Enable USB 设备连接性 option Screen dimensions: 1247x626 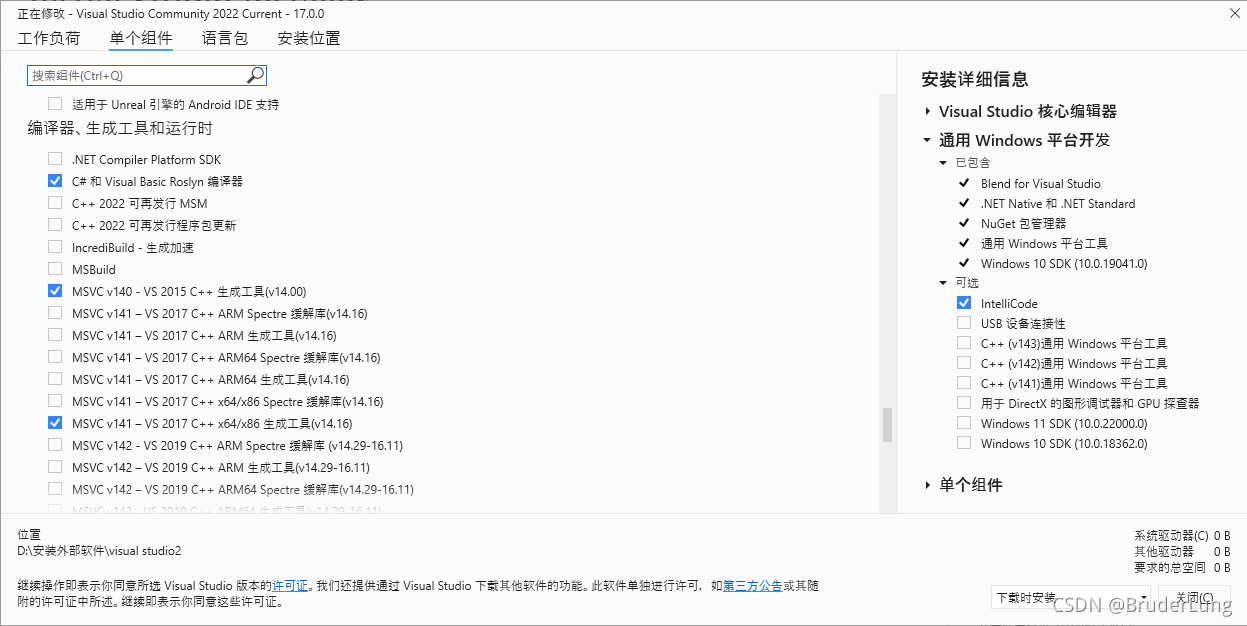pos(964,323)
